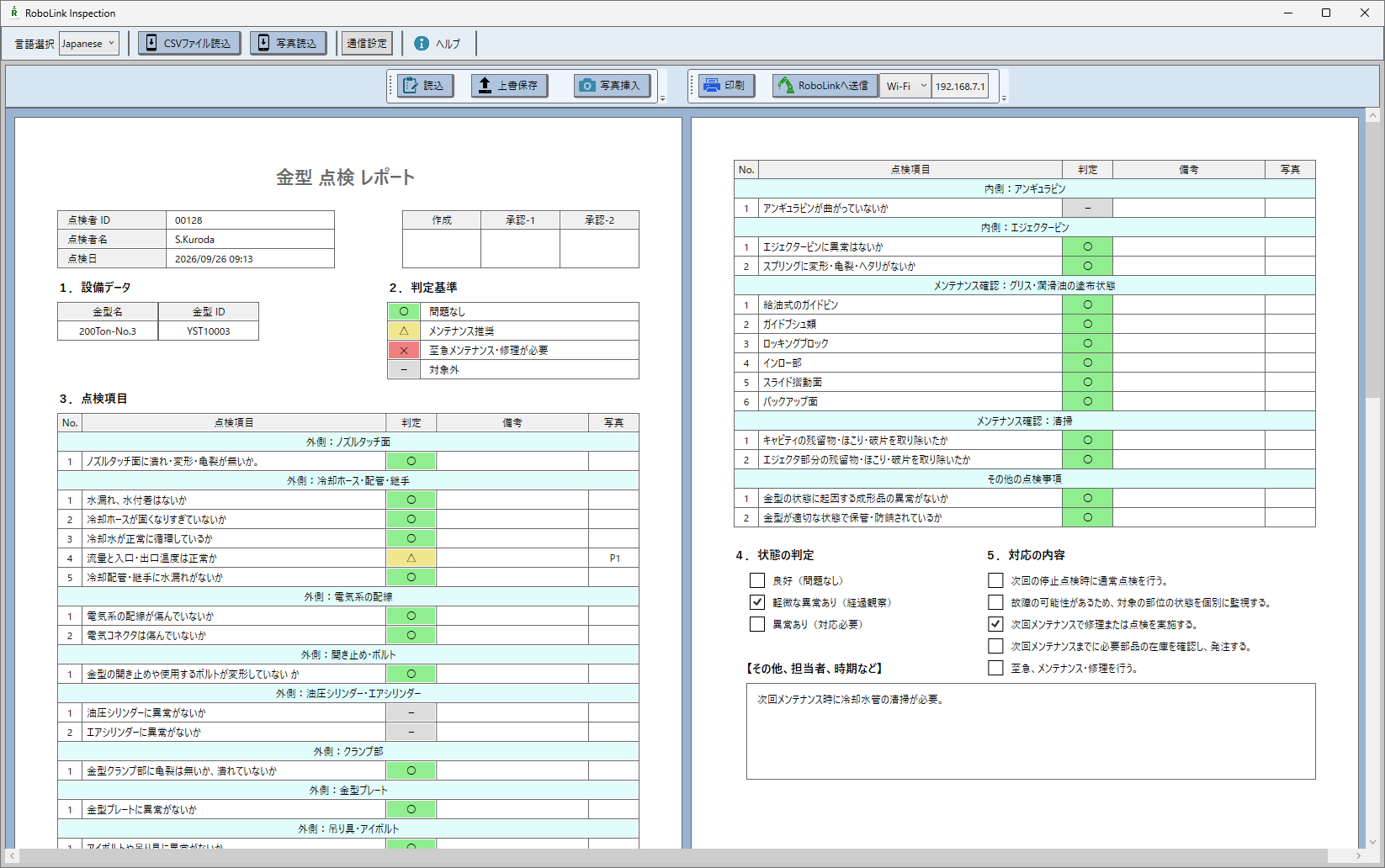Viewport: 1385px width, 868px height.
Task: Click the RoboLinkへ送信 button text
Action: pyautogui.click(x=833, y=85)
